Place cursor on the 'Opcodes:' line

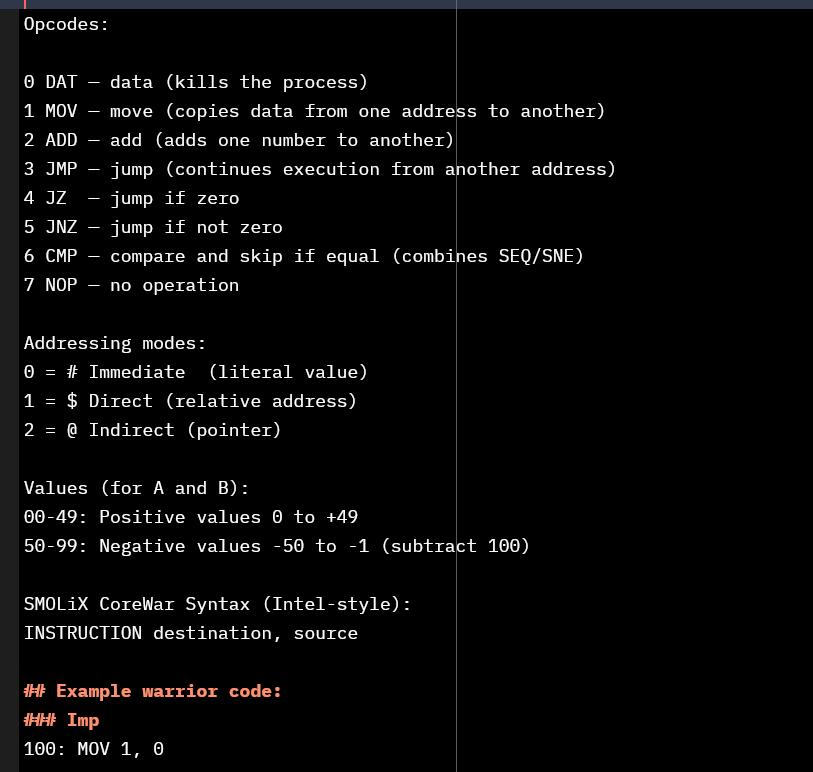66,24
